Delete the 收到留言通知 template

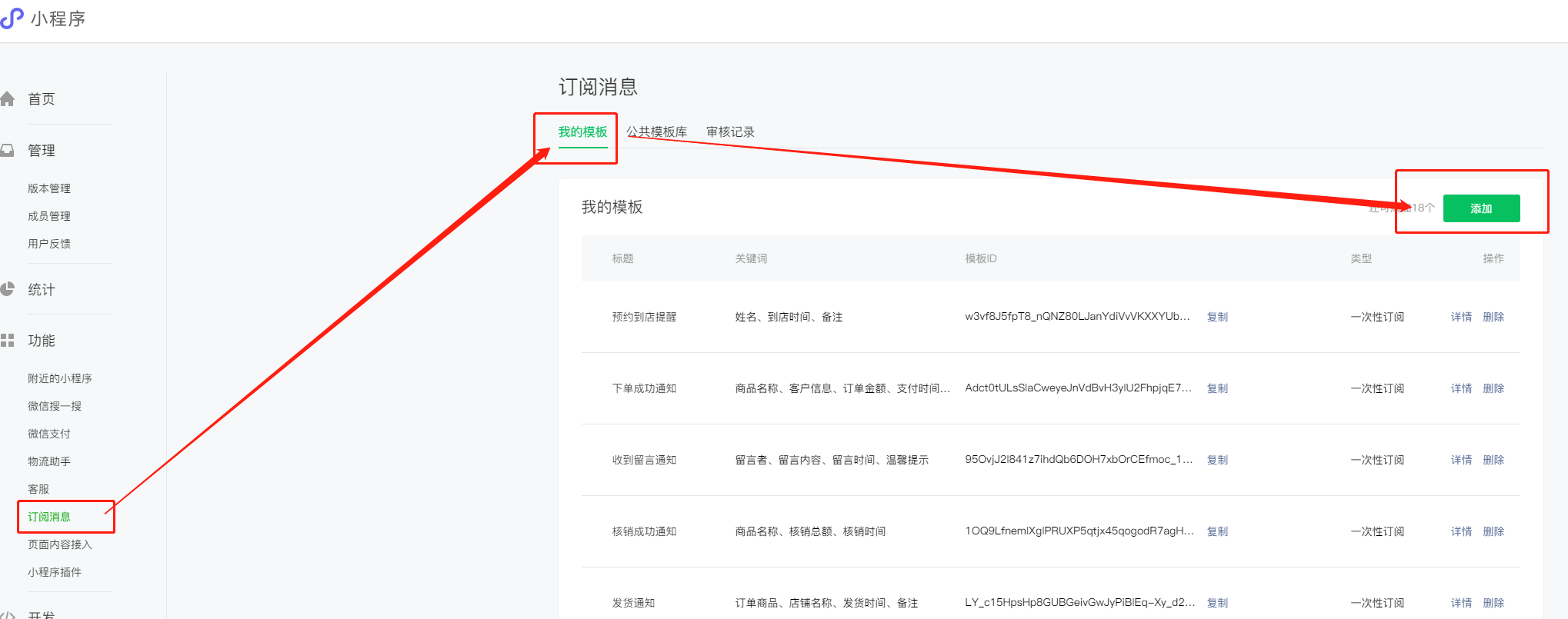(1493, 460)
